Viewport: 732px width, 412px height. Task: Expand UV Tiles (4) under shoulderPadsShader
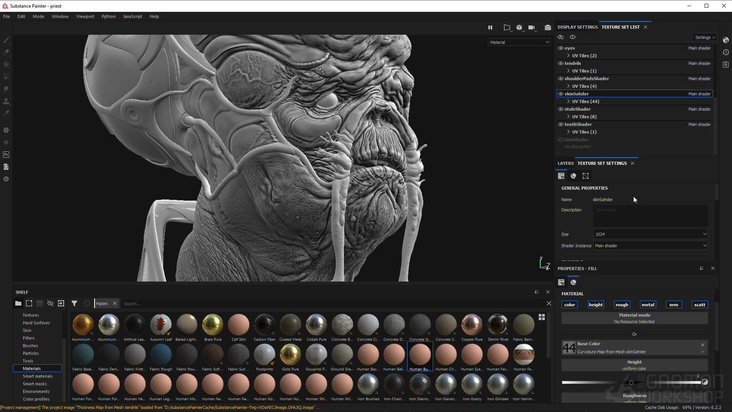(x=568, y=86)
